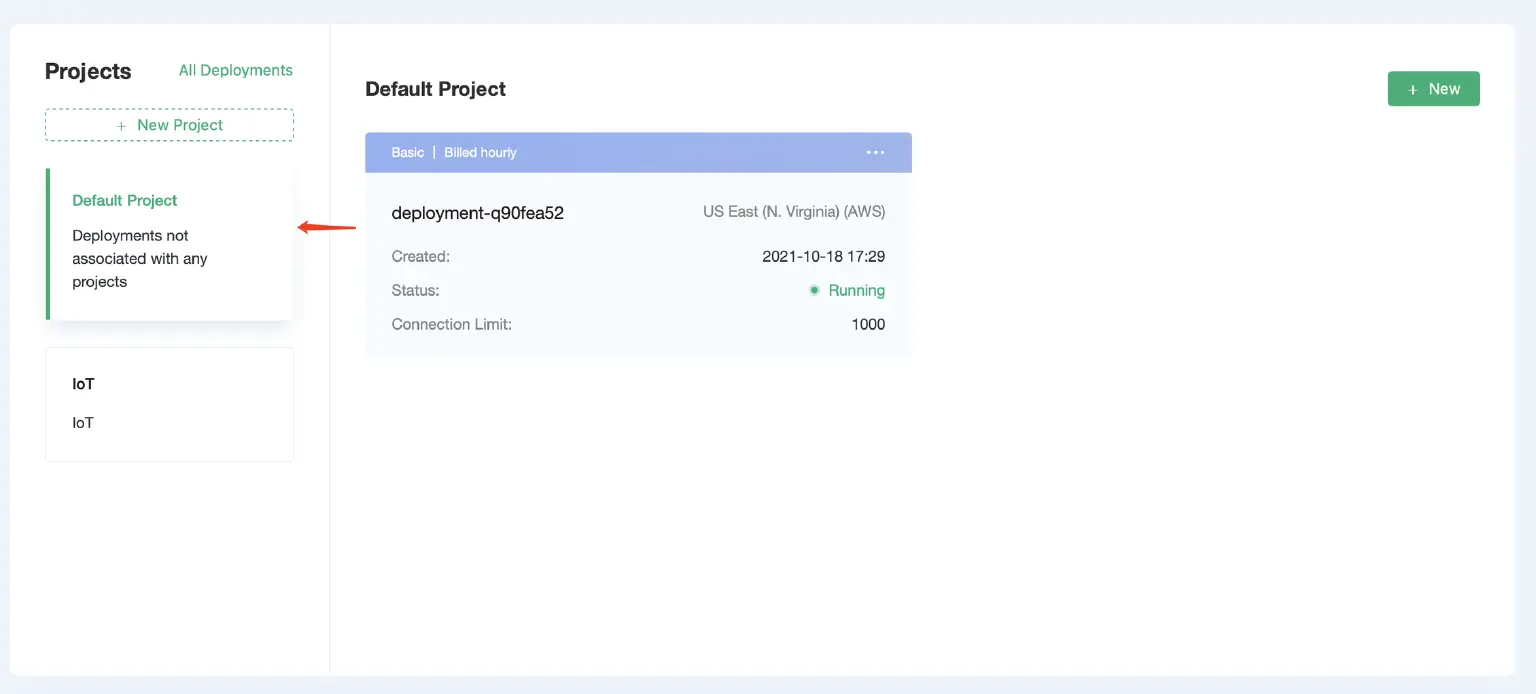This screenshot has height=694, width=1536.
Task: Click the green indicator bar beside Default Project
Action: 47,243
